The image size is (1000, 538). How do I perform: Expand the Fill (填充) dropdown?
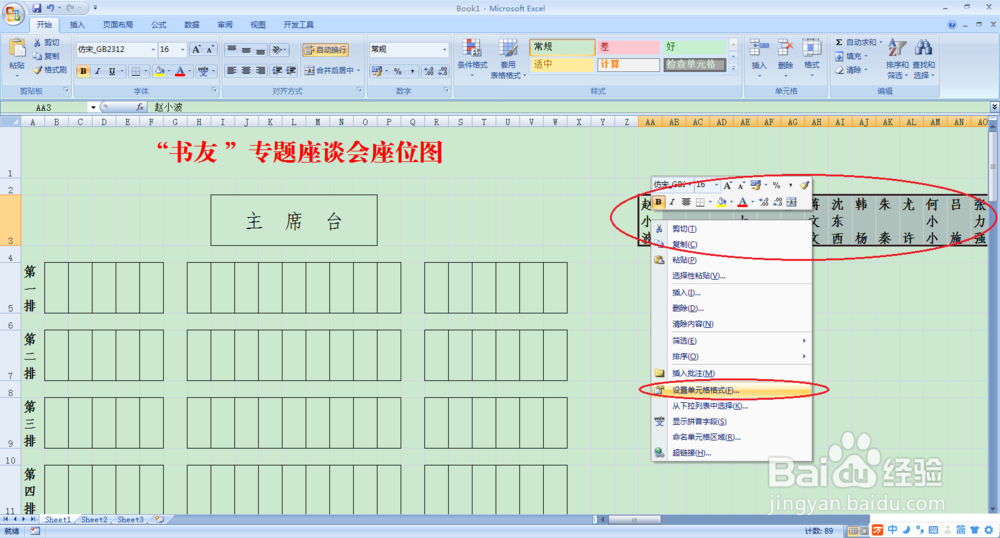[x=865, y=56]
